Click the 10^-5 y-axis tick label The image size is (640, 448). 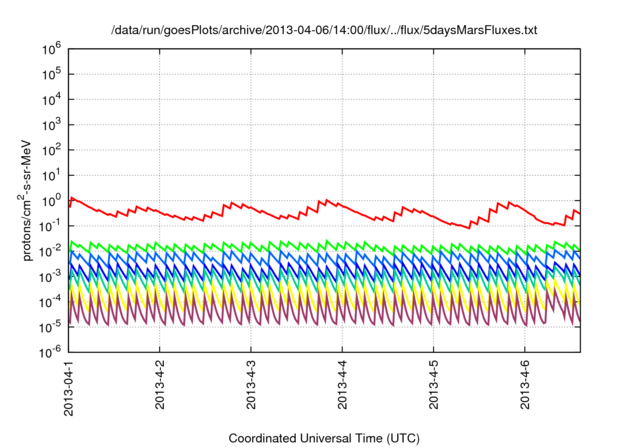coord(50,327)
